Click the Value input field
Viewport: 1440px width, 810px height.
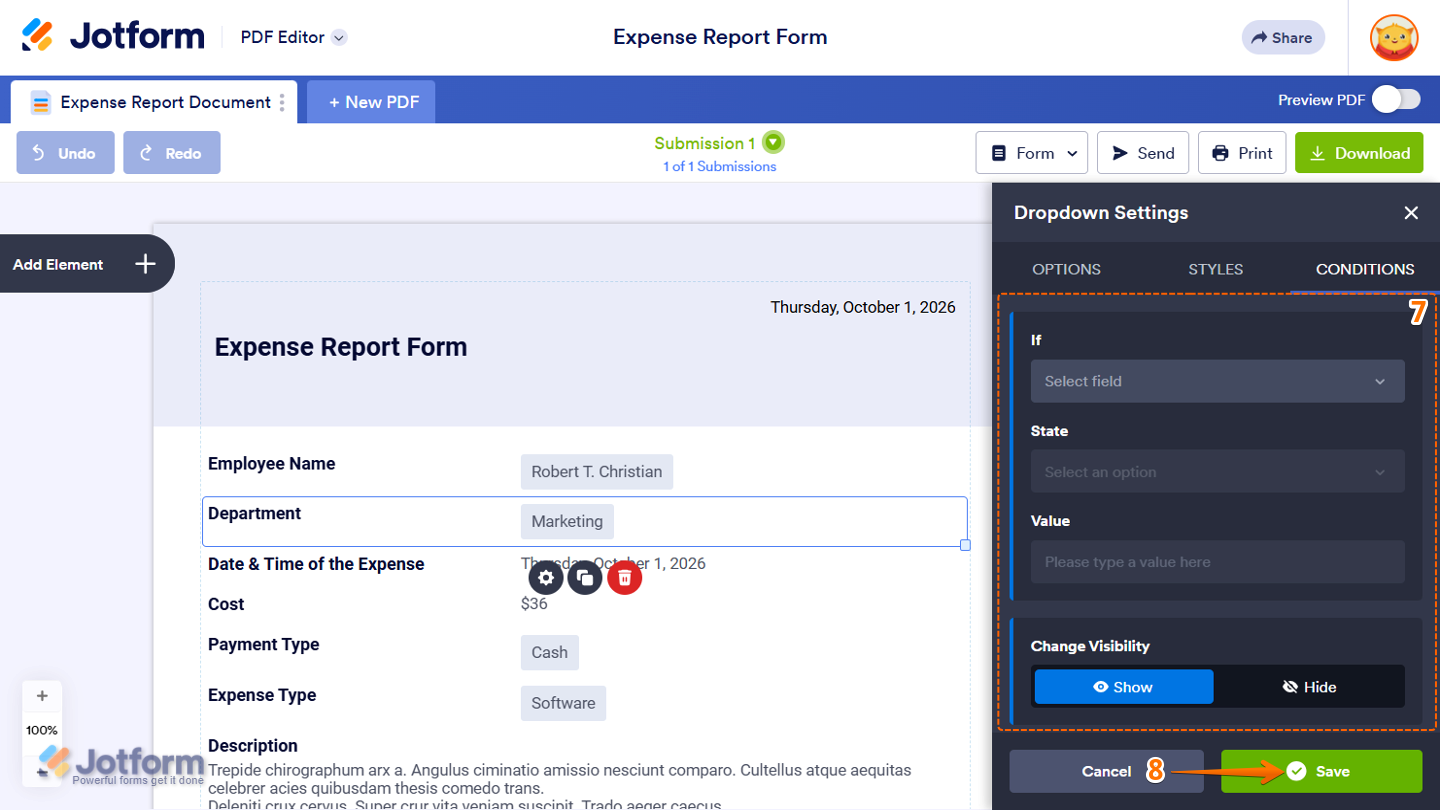point(1217,562)
